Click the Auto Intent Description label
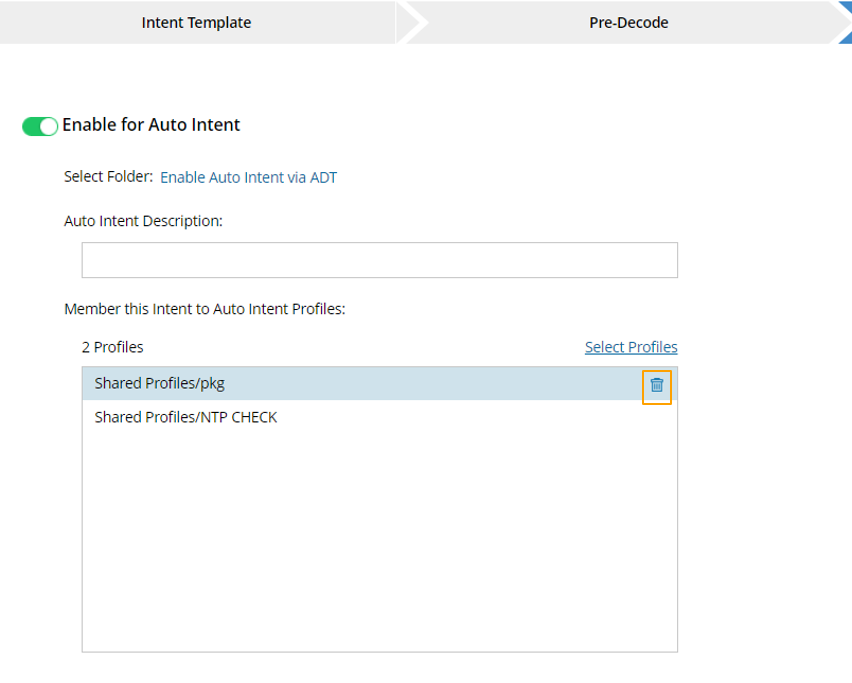The width and height of the screenshot is (852, 683). [143, 221]
